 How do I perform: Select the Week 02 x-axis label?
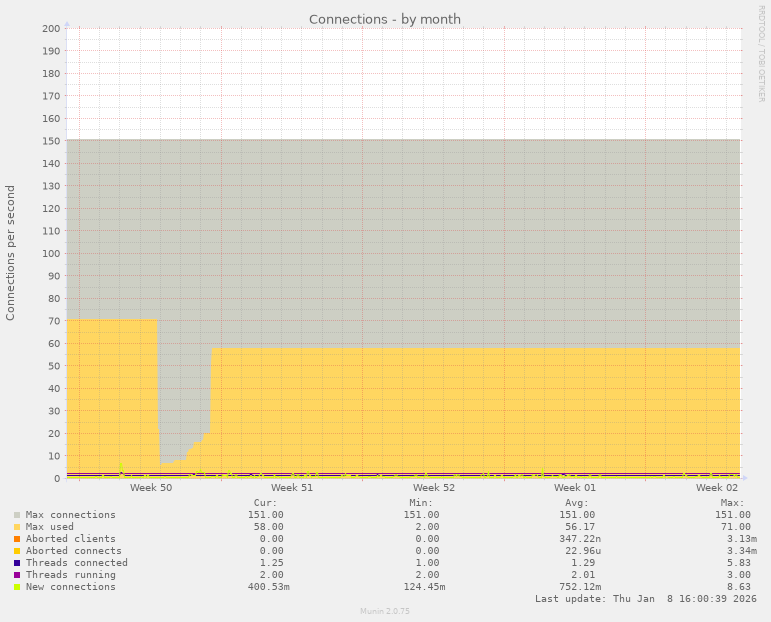[x=717, y=488]
